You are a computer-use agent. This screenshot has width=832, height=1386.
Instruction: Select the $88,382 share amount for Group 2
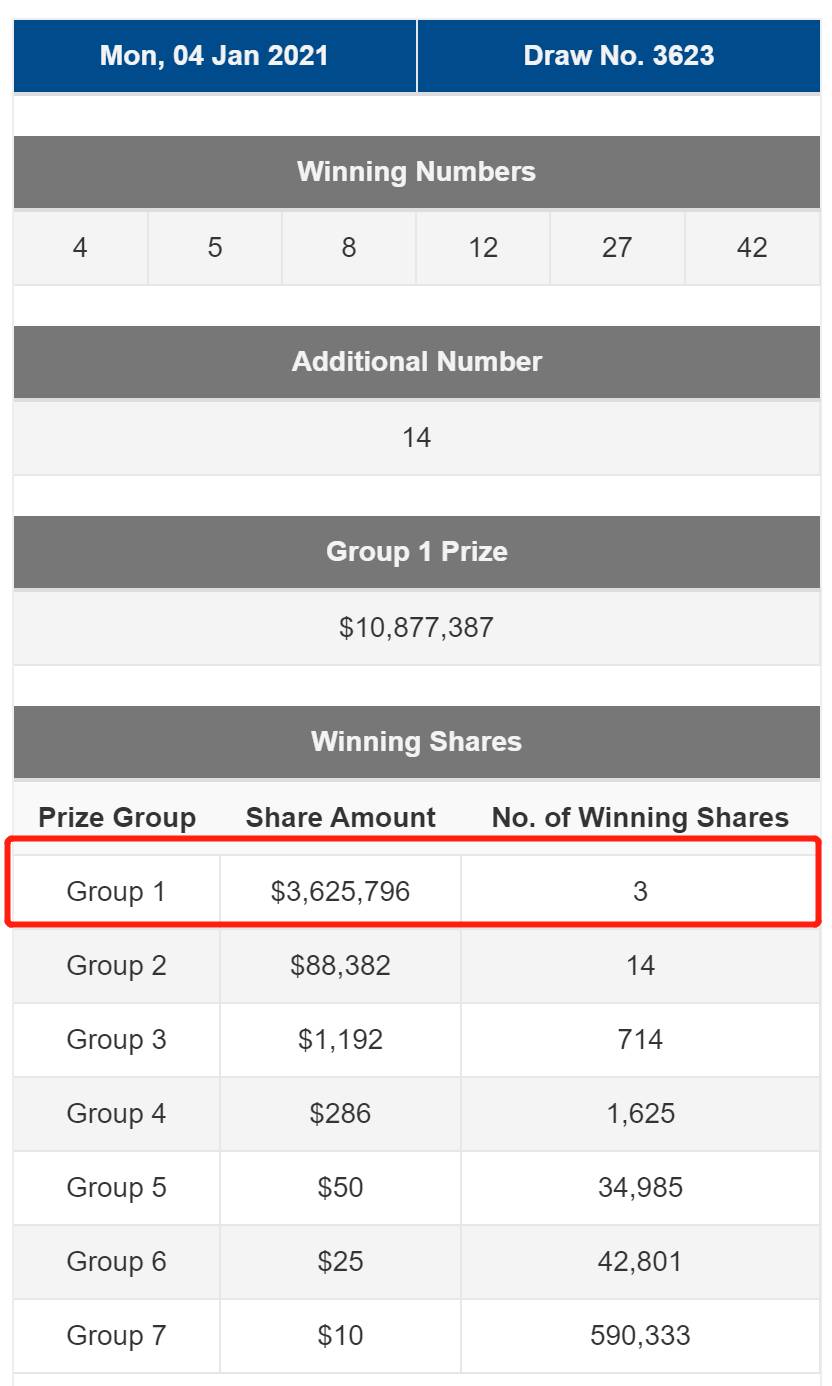(340, 966)
